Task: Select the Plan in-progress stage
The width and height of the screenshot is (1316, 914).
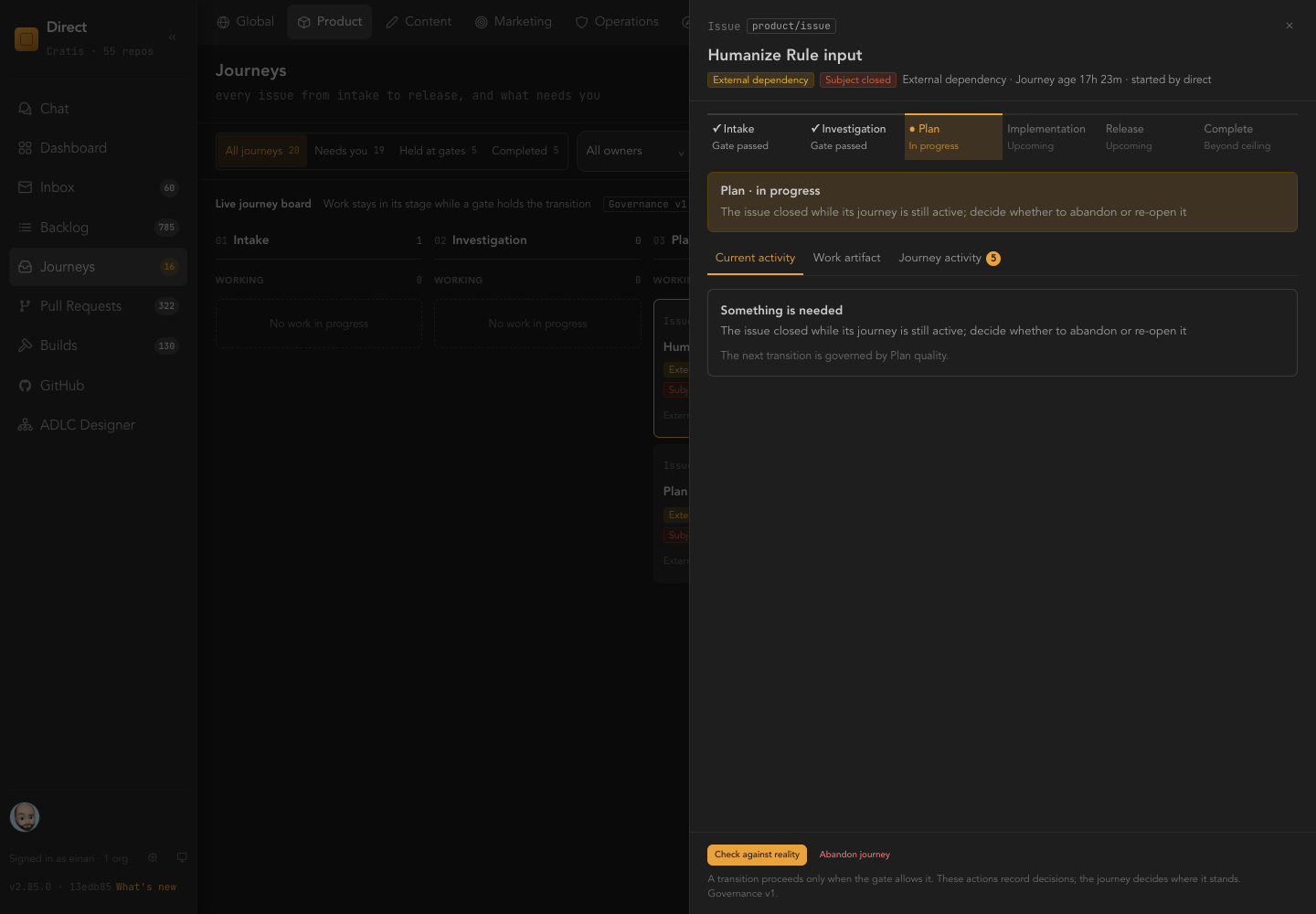Action: point(953,137)
